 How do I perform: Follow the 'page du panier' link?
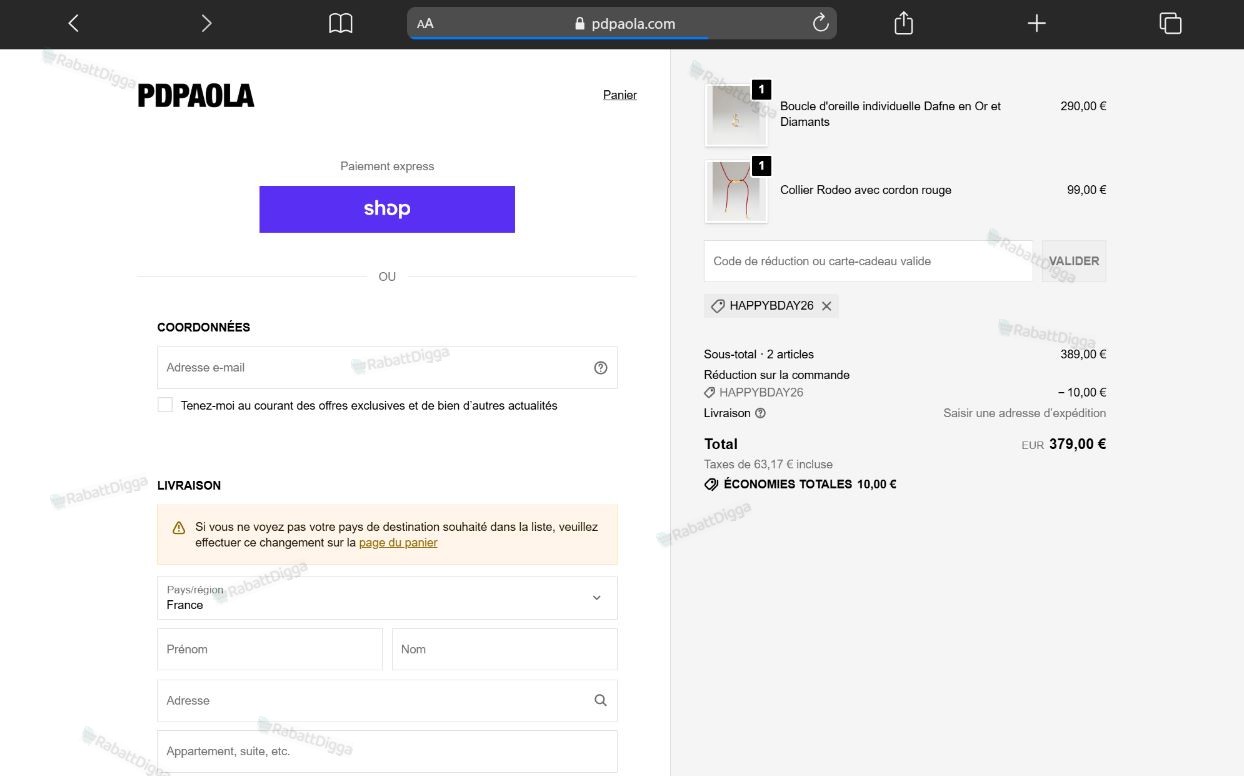pyautogui.click(x=398, y=543)
